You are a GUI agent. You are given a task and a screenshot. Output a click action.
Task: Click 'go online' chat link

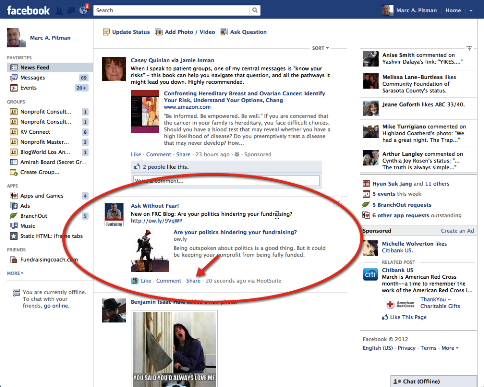pos(57,306)
